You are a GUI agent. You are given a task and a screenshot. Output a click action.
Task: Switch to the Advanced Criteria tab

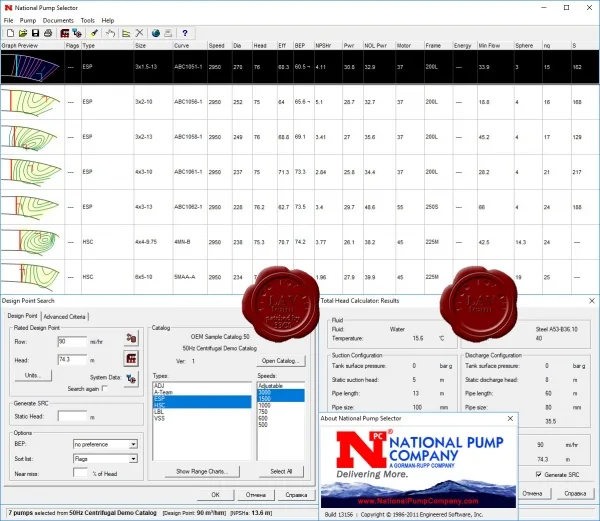(64, 316)
